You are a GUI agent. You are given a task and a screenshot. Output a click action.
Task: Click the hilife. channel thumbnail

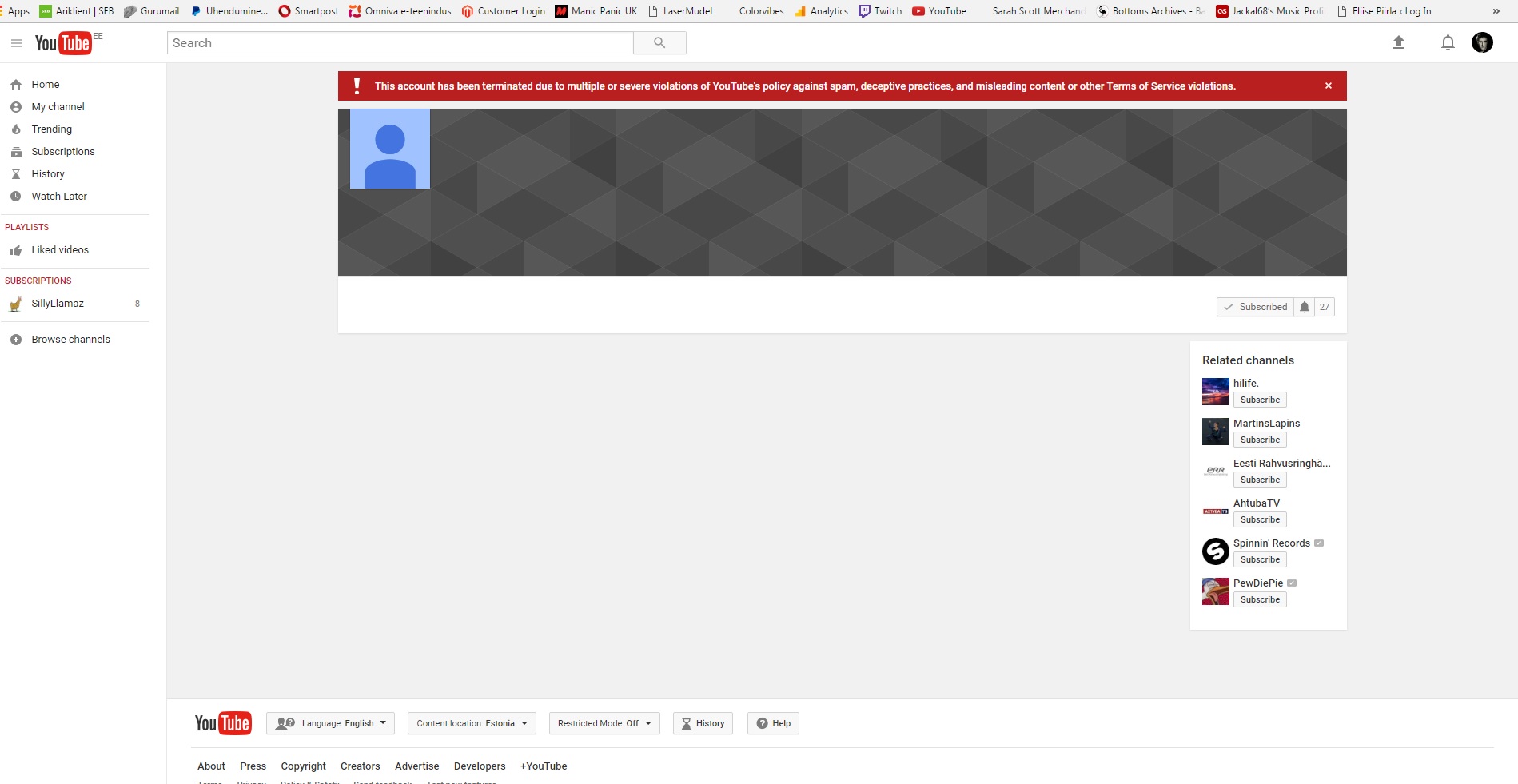(1216, 392)
